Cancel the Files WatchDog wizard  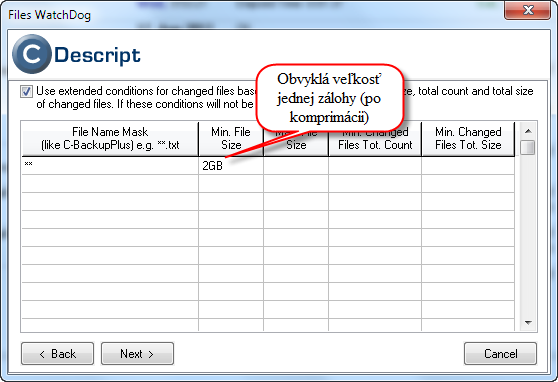tap(500, 354)
